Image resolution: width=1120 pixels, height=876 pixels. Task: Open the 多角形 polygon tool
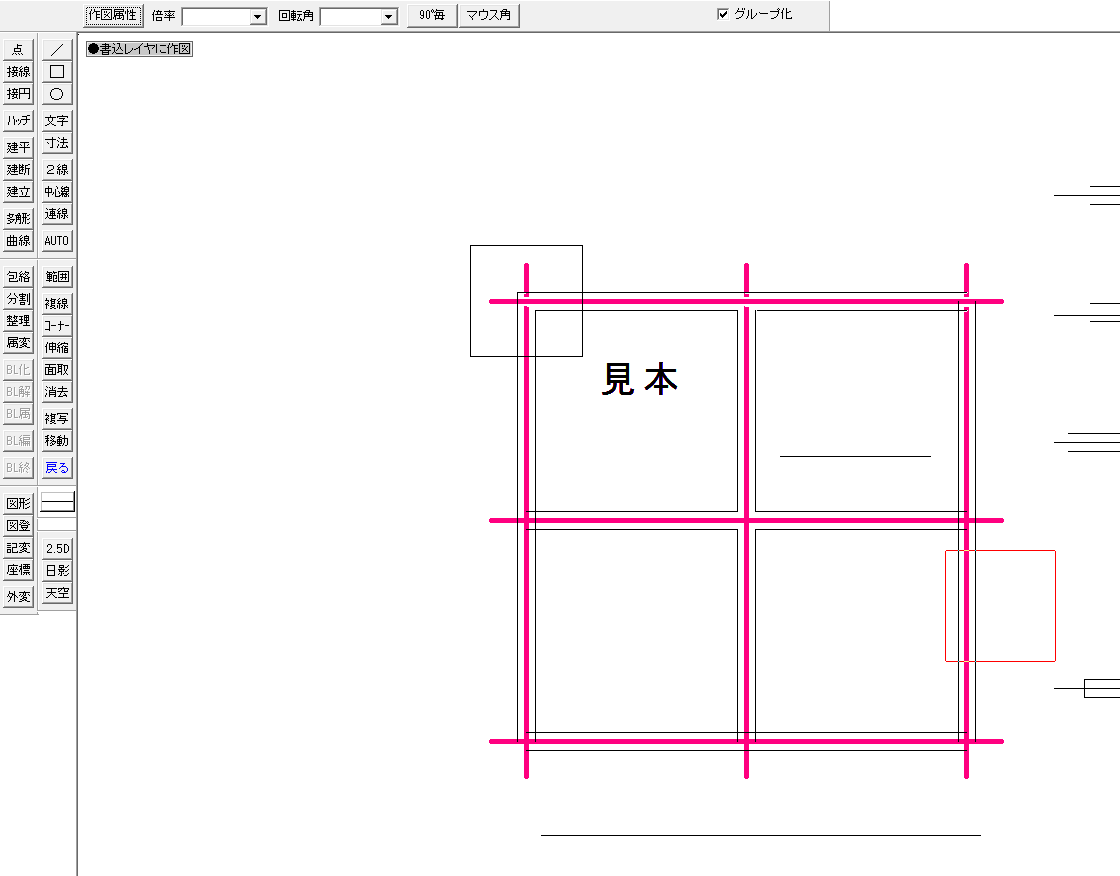point(19,218)
